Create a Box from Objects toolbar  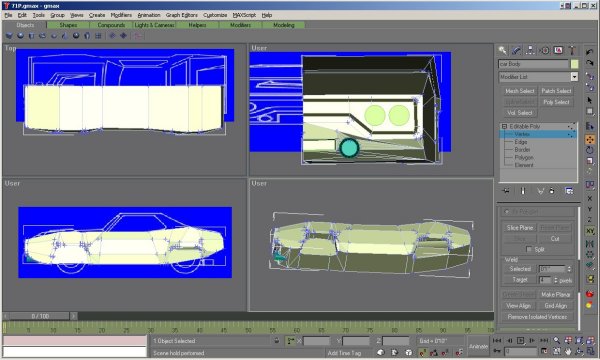(9, 36)
